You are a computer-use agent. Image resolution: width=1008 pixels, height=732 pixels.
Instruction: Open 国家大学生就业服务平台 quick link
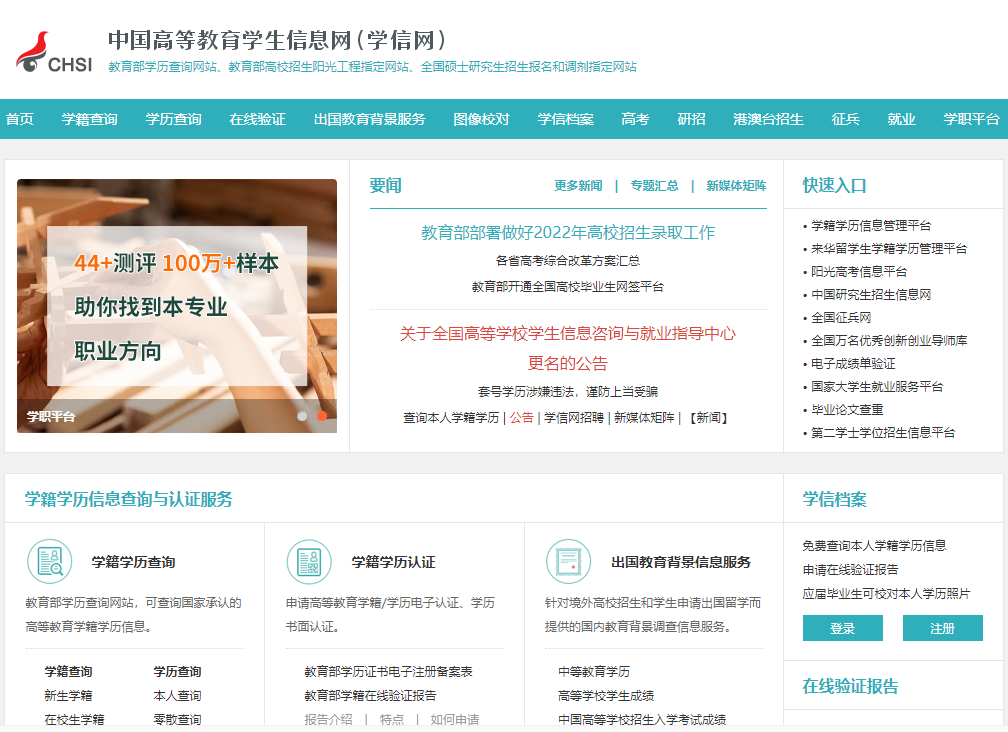[877, 387]
